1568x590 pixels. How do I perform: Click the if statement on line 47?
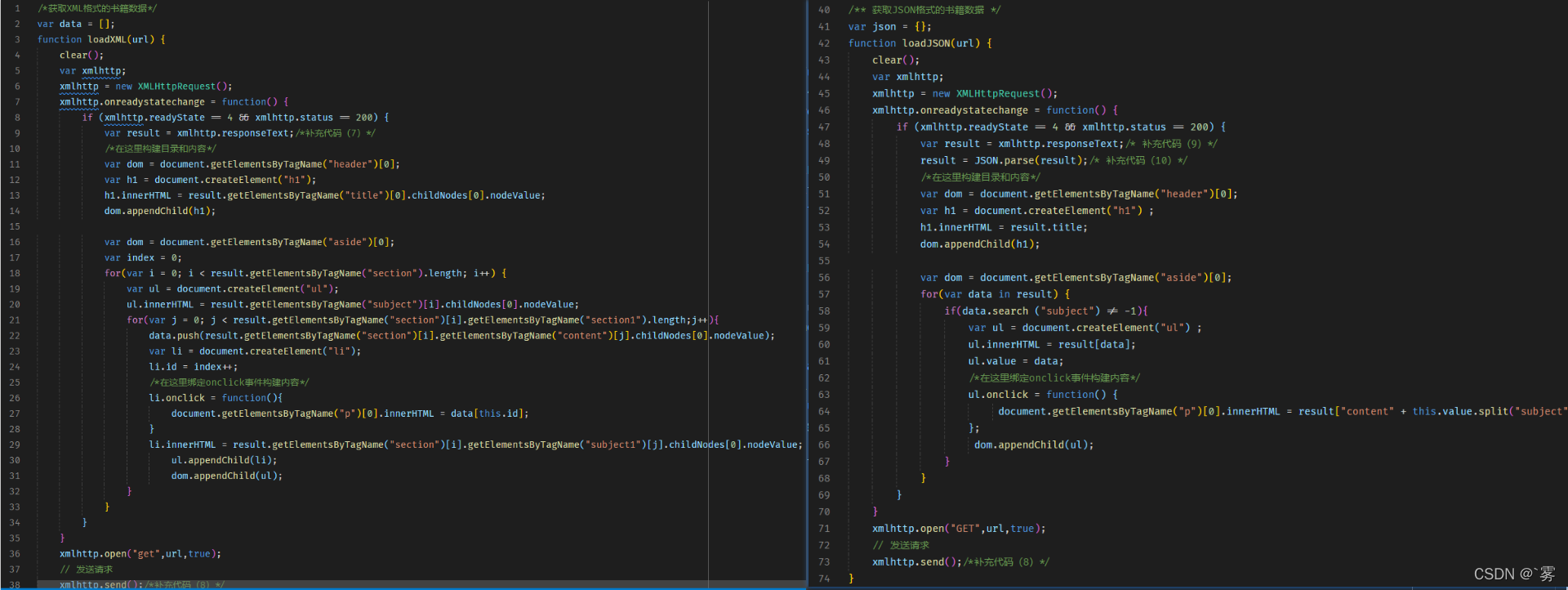[1061, 127]
